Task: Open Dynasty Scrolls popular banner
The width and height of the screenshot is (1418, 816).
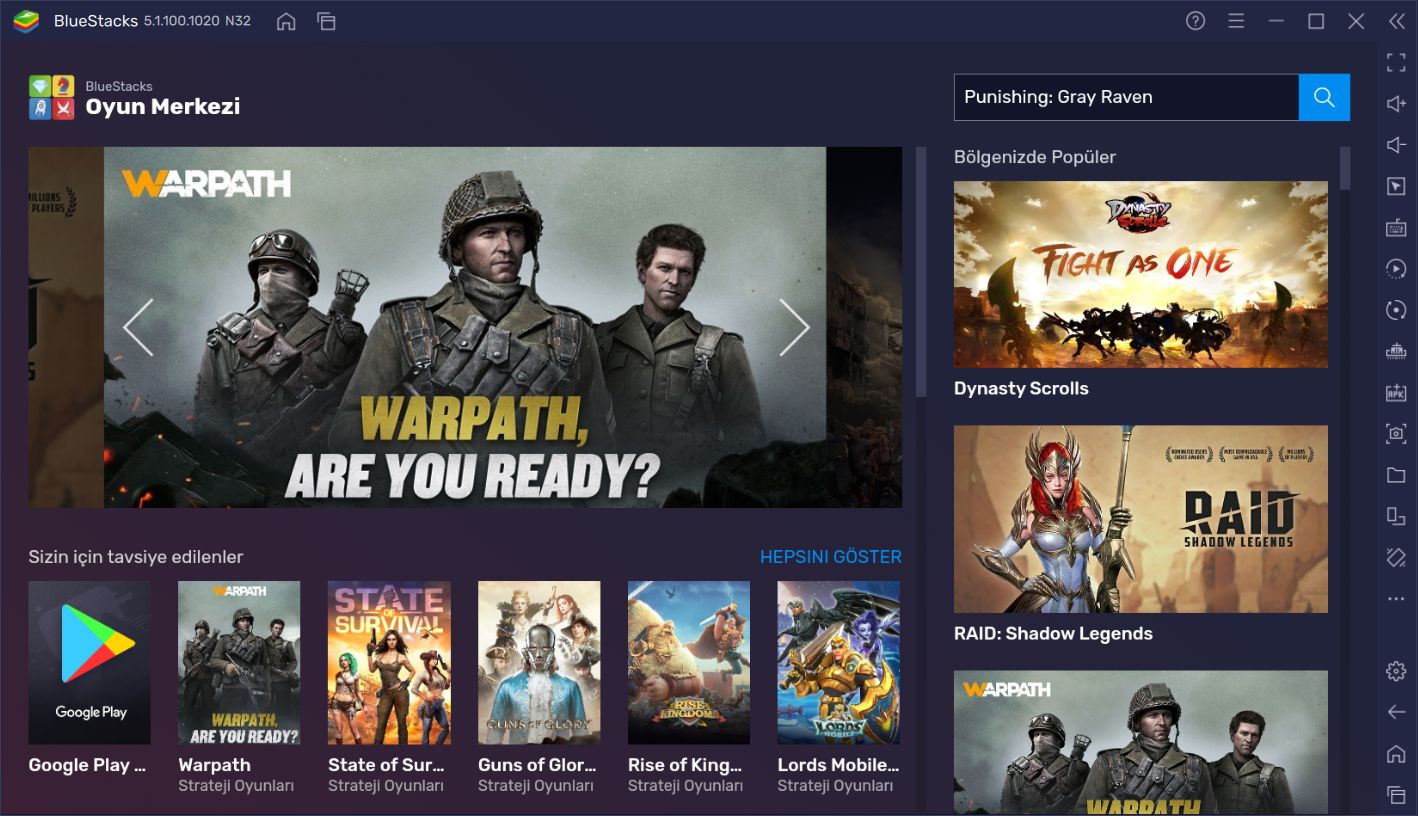Action: [x=1141, y=274]
